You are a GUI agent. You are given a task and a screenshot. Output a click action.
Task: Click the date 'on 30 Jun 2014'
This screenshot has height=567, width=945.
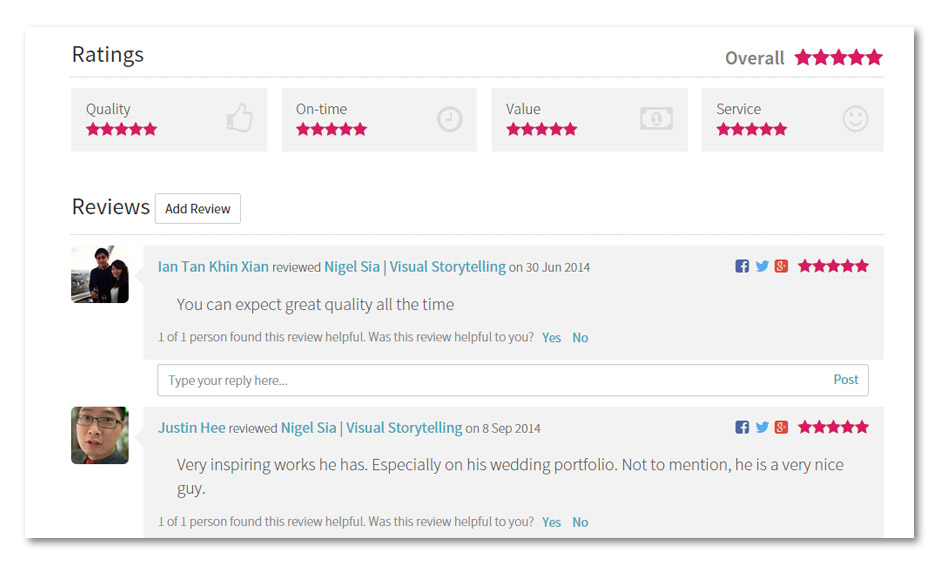click(550, 268)
